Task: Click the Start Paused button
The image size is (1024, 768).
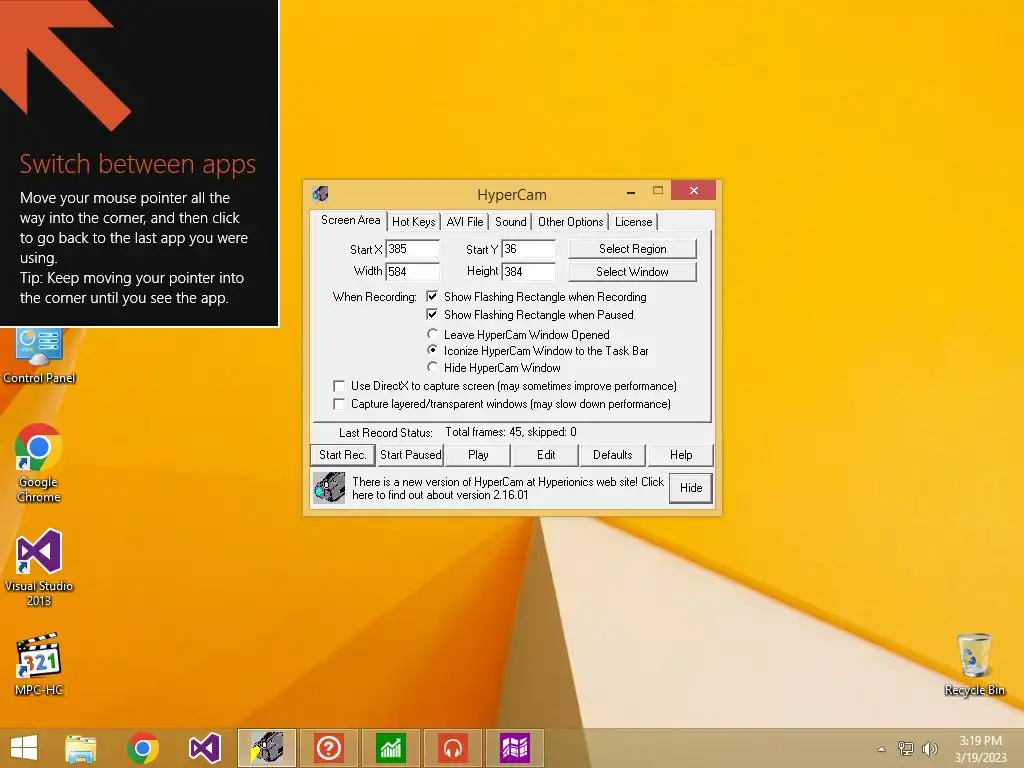Action: [411, 455]
